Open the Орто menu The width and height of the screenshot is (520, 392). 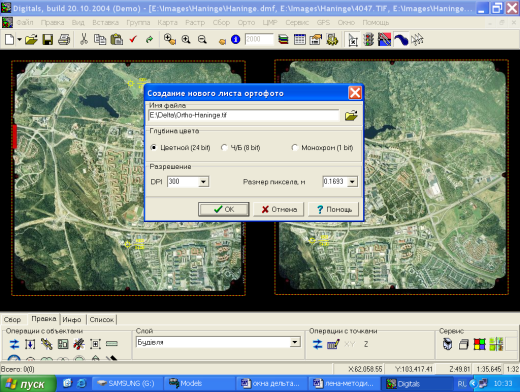[x=246, y=22]
